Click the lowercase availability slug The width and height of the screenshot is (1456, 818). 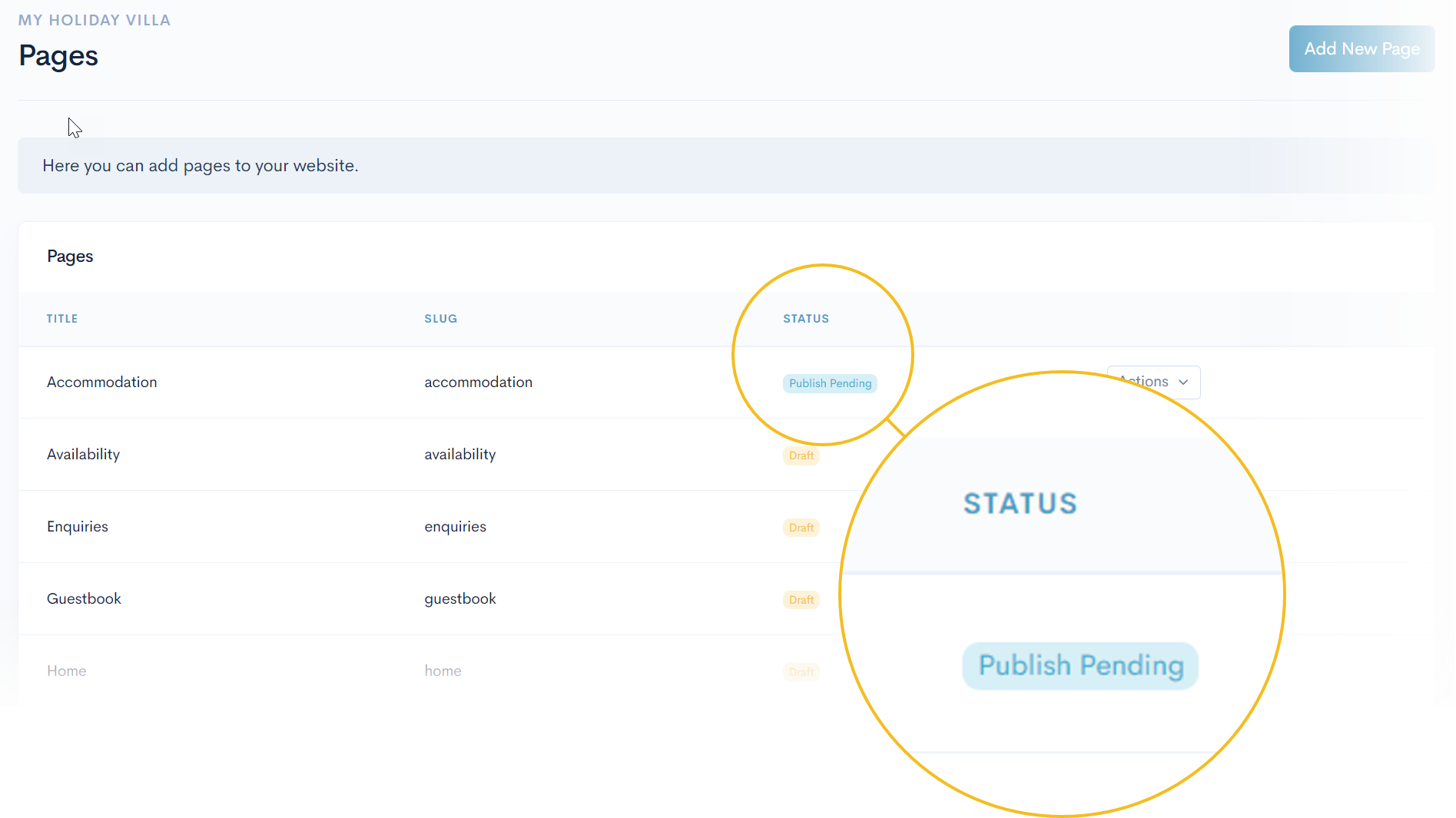tap(459, 455)
